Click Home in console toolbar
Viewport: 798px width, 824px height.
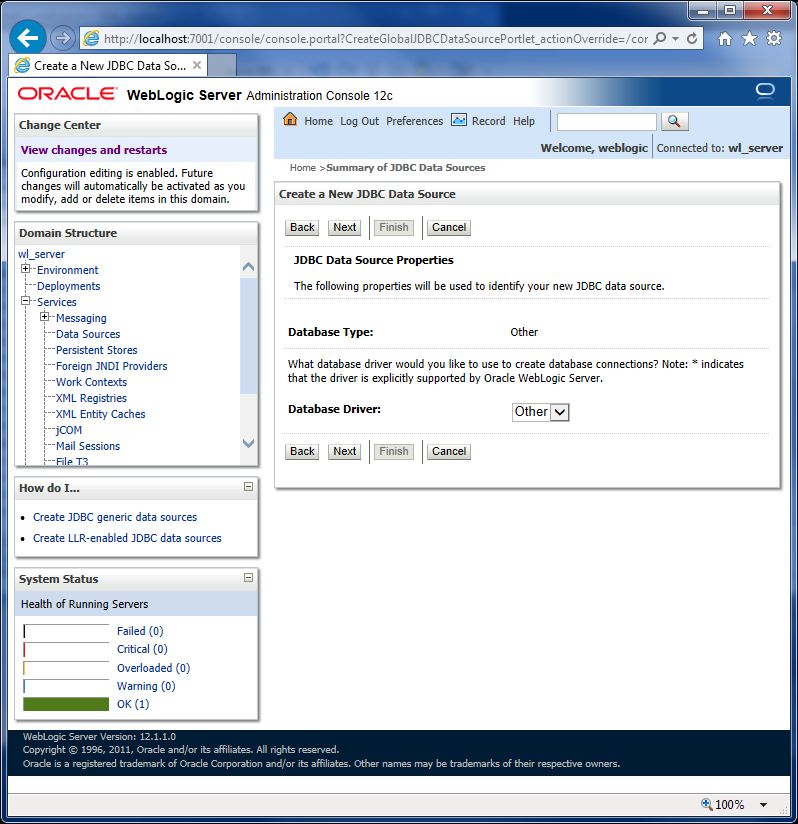pyautogui.click(x=318, y=121)
